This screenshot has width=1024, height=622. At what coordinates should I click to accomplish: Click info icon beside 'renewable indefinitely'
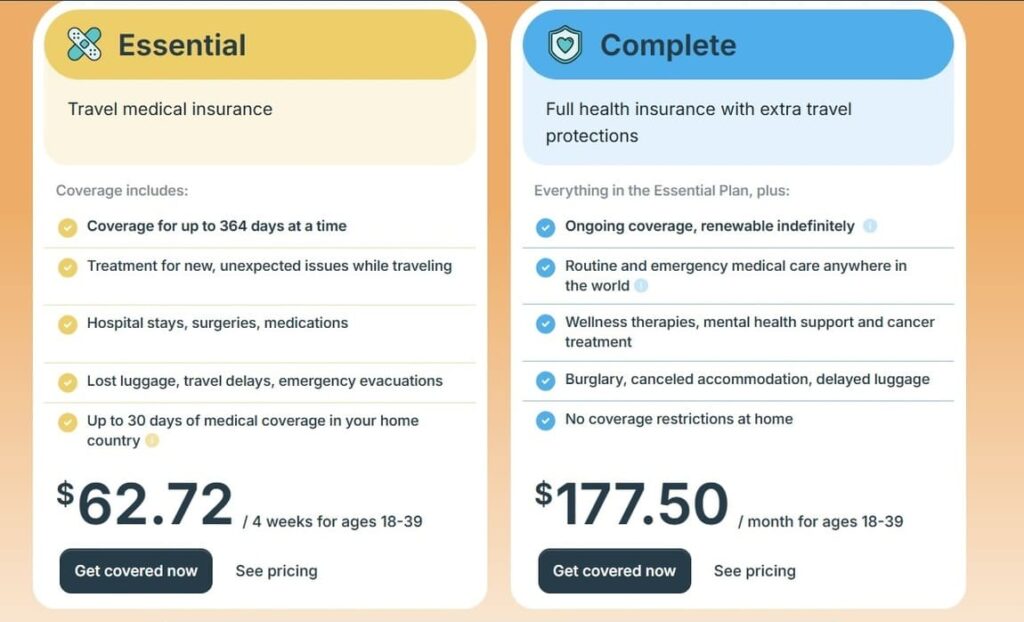pos(870,226)
